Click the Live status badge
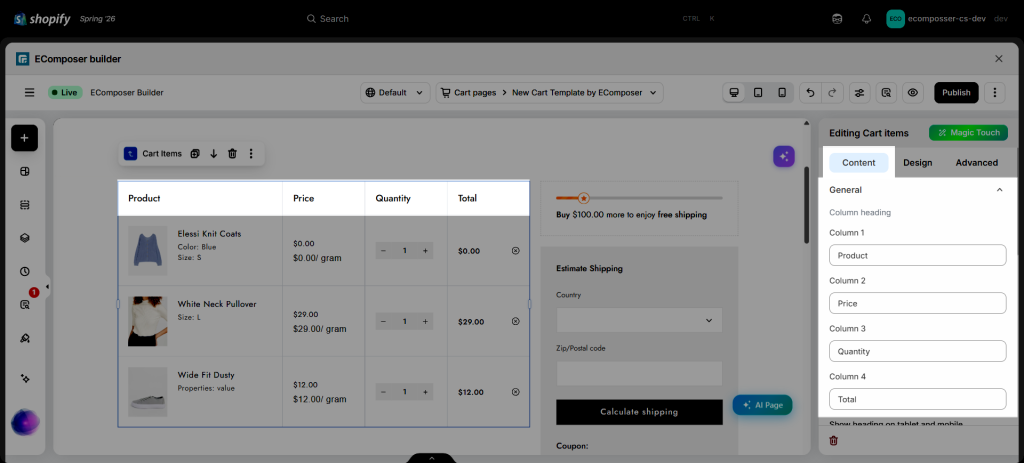Screen dimensions: 1024x463 (x=64, y=93)
